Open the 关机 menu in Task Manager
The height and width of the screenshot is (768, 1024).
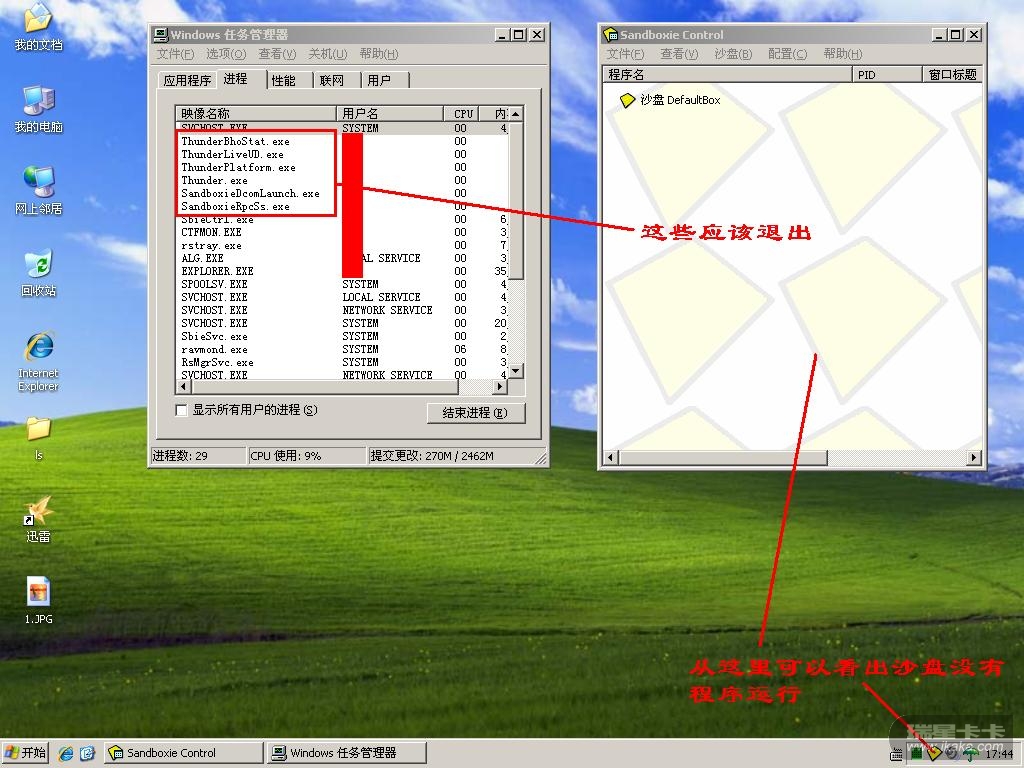click(328, 54)
